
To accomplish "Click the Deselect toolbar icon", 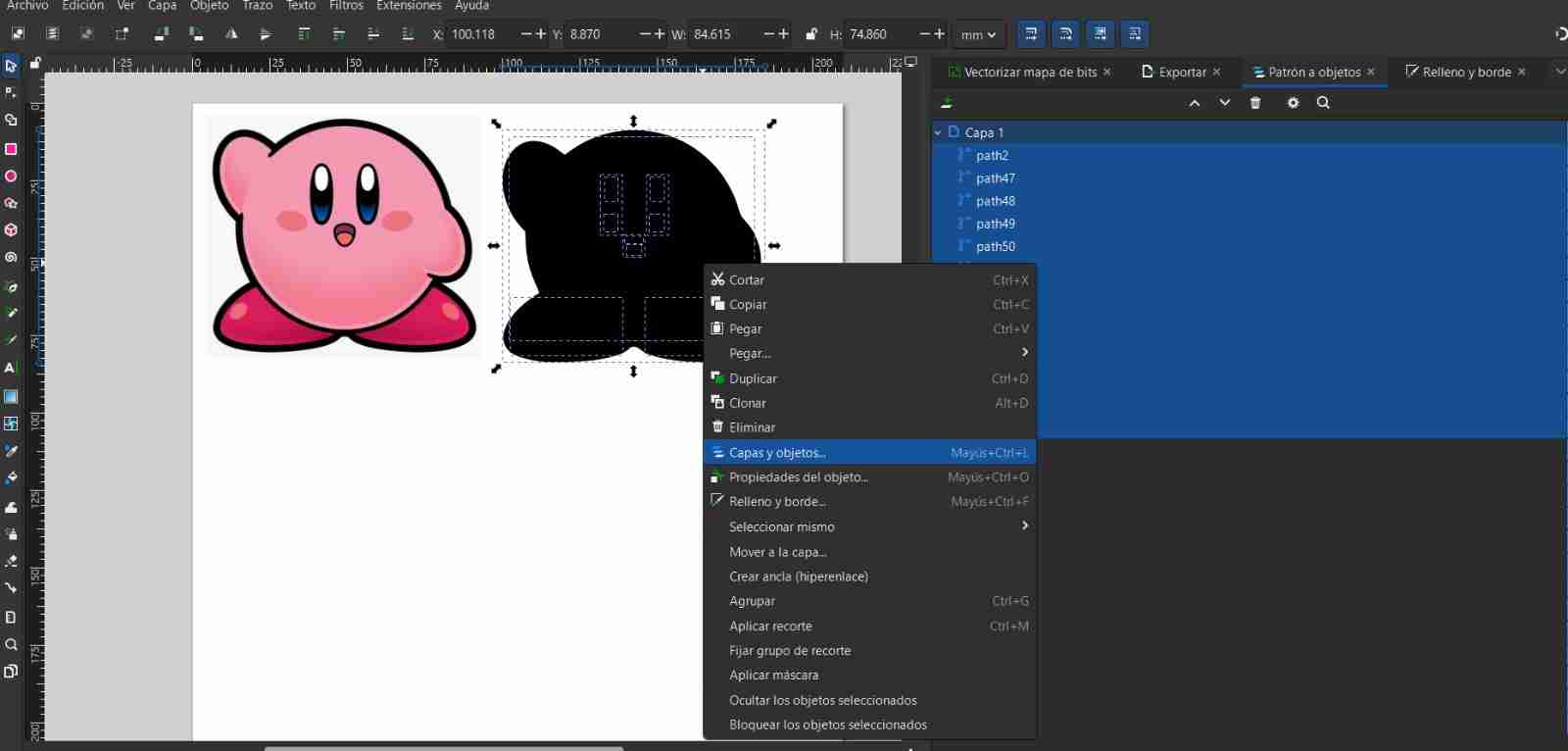I will pos(87,34).
